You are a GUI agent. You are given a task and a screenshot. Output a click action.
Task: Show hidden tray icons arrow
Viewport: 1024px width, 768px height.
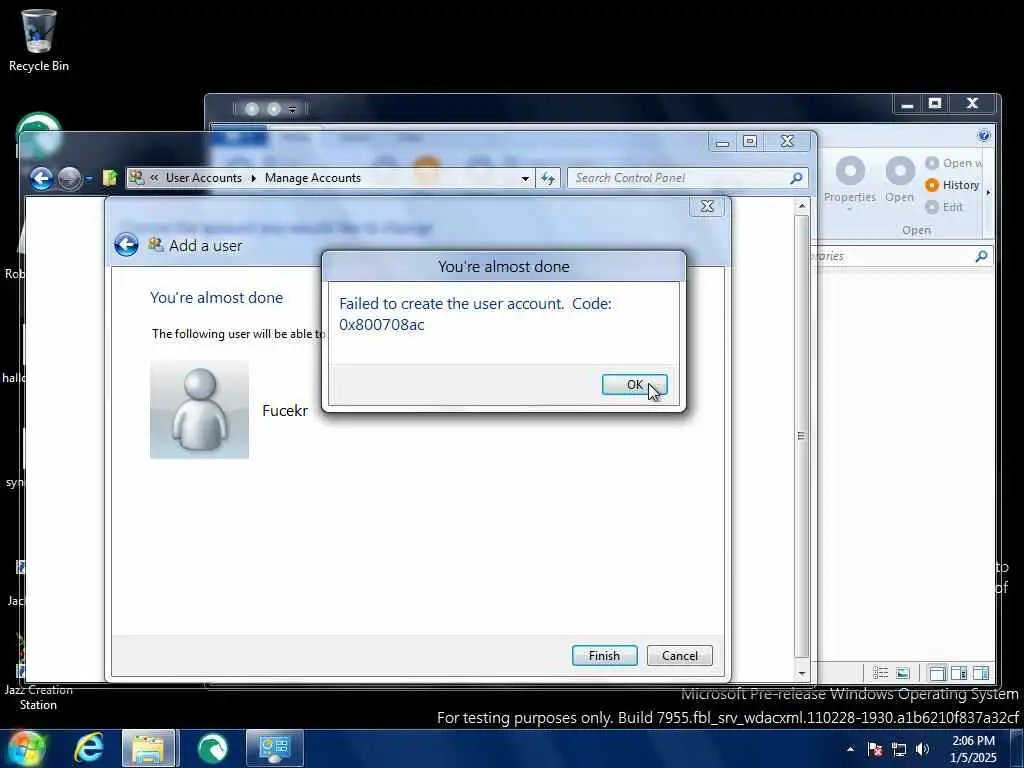[850, 749]
